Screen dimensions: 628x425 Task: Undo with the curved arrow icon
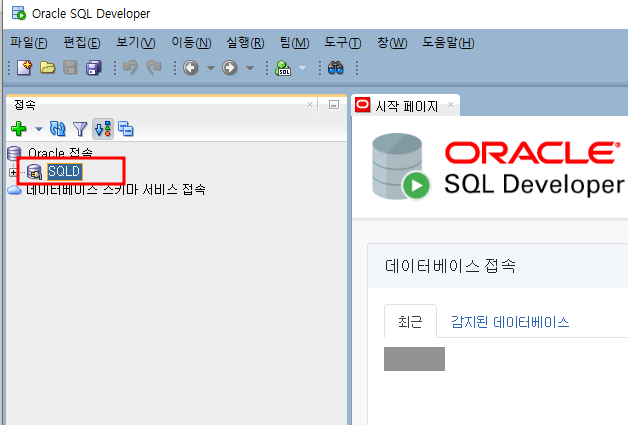(x=130, y=67)
